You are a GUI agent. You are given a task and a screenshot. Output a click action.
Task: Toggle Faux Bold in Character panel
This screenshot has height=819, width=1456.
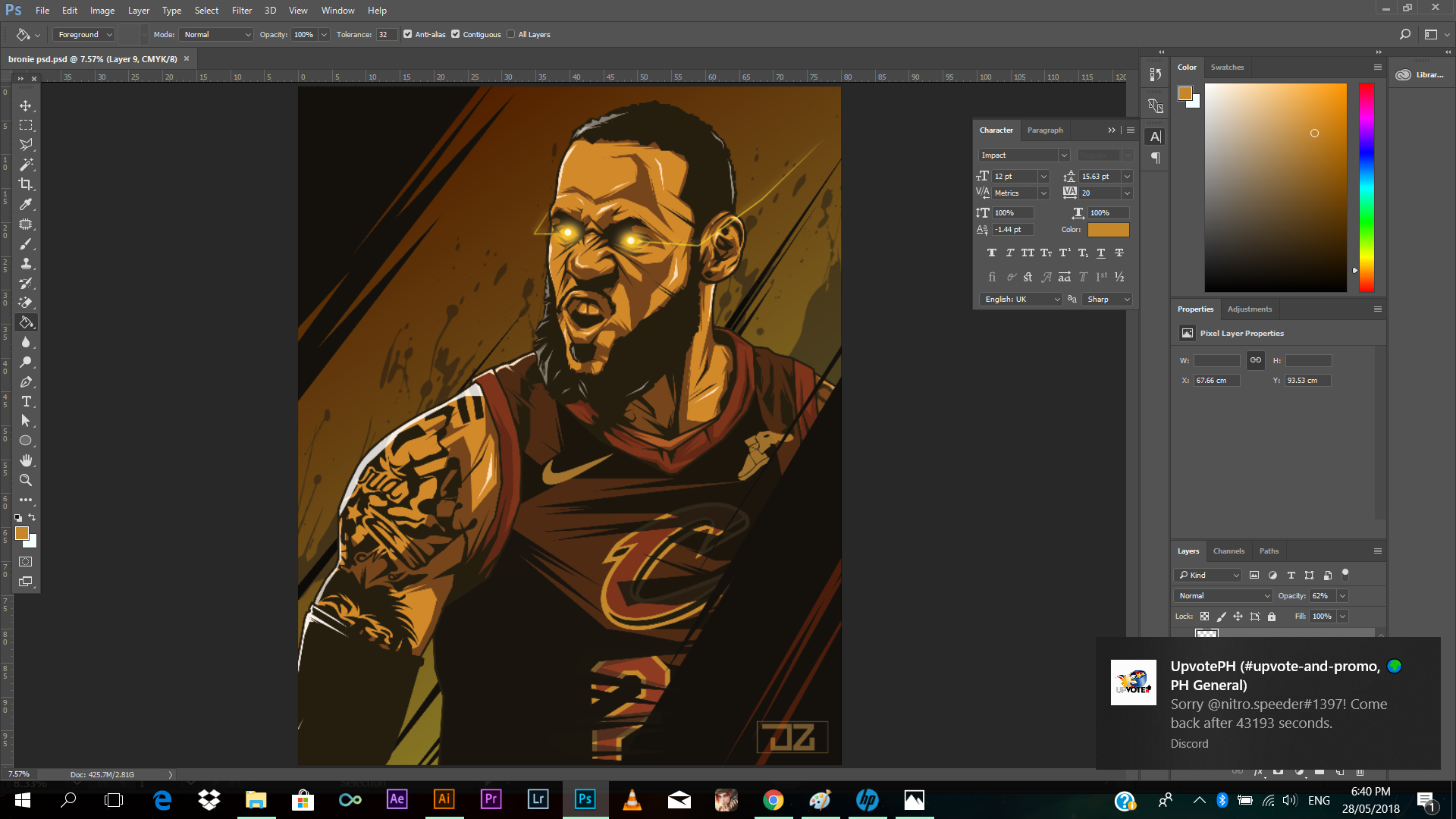(992, 253)
